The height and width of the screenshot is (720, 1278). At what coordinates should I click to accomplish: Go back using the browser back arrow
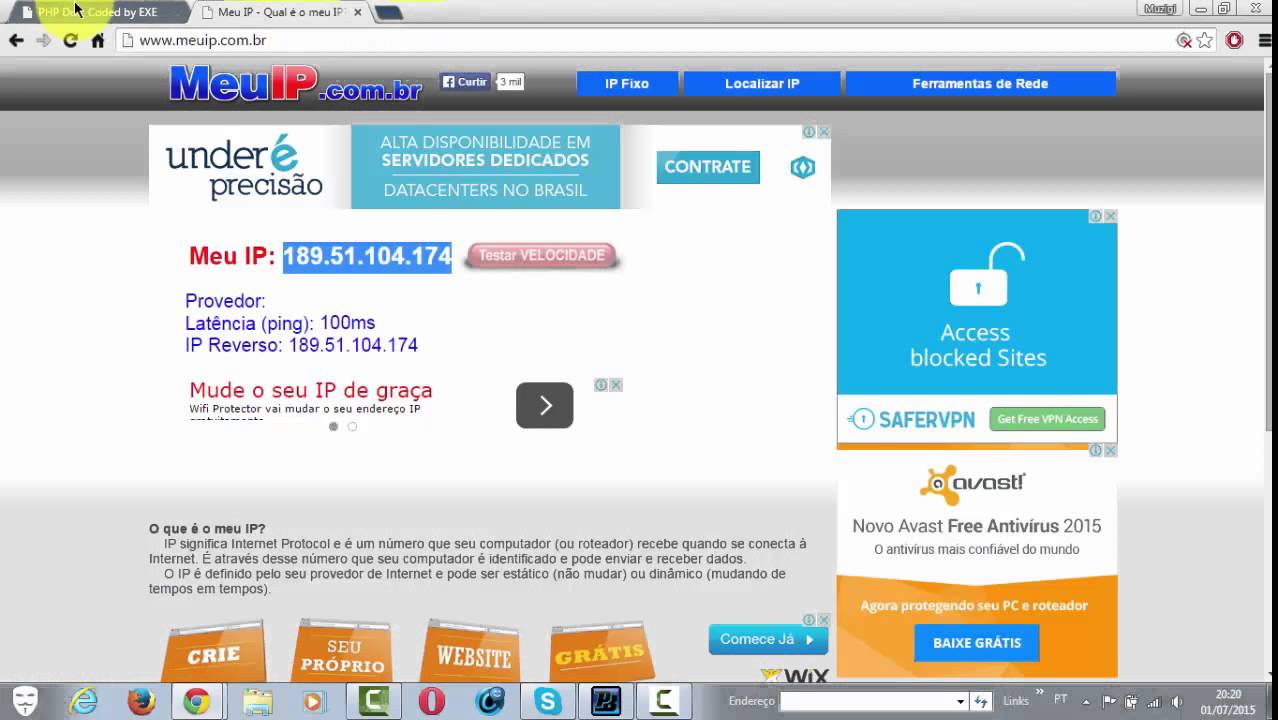pyautogui.click(x=16, y=40)
